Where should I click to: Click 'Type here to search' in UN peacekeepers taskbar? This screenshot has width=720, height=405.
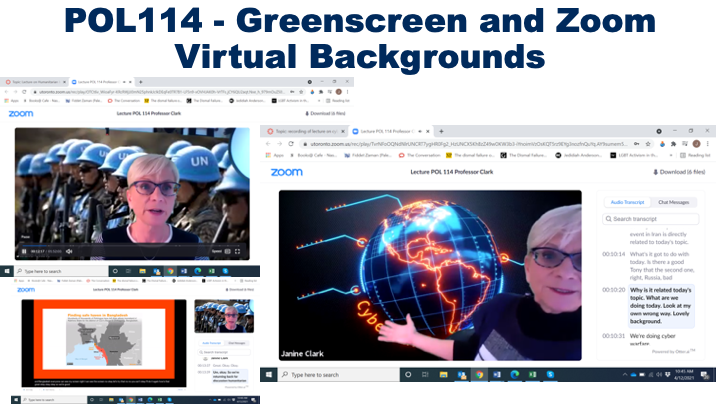62,271
